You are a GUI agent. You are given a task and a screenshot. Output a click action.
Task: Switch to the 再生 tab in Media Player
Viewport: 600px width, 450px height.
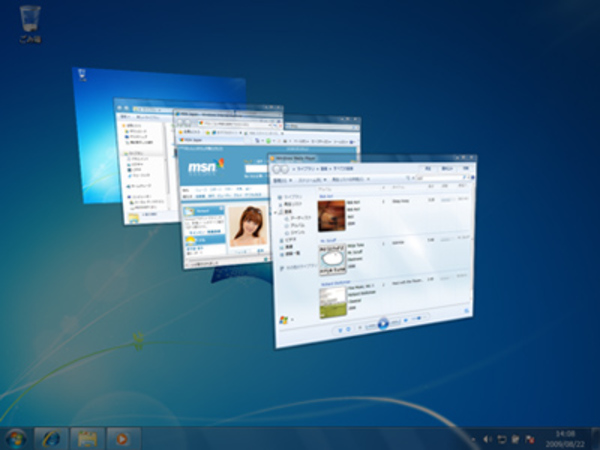pyautogui.click(x=429, y=168)
